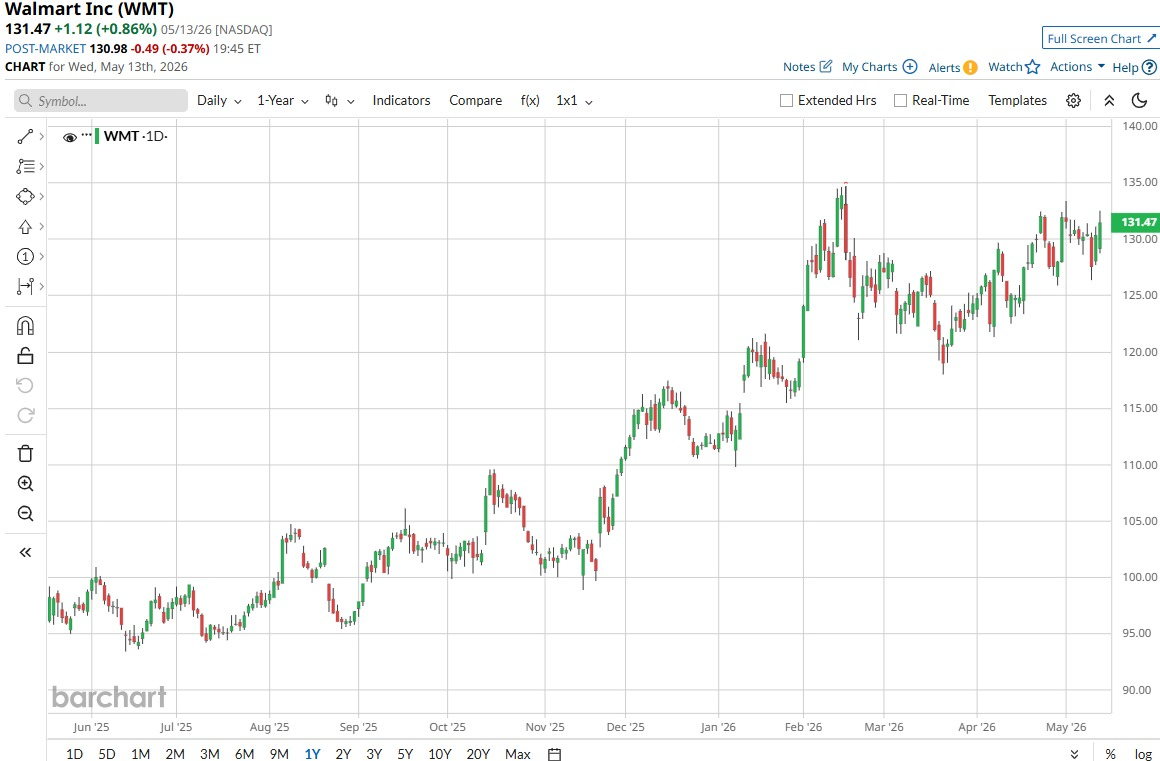Toggle the lock drawings icon
The height and width of the screenshot is (761, 1160).
coord(25,356)
